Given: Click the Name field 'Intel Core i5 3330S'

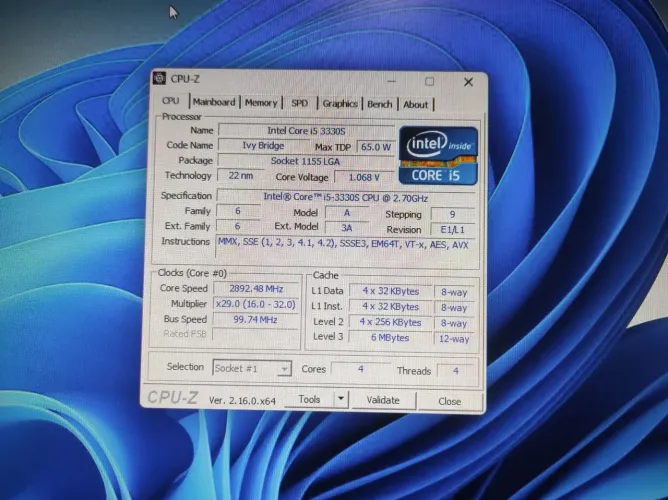Looking at the screenshot, I should (306, 131).
